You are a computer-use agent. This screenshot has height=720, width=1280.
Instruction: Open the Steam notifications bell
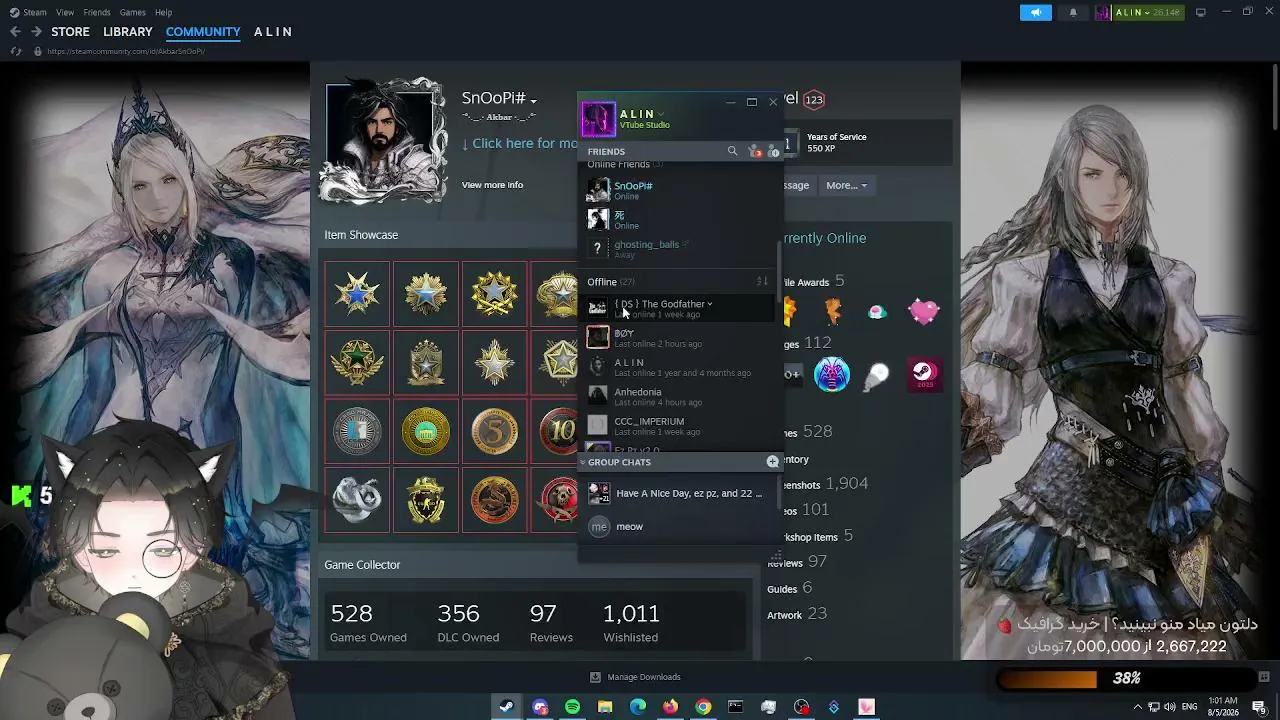pos(1073,12)
